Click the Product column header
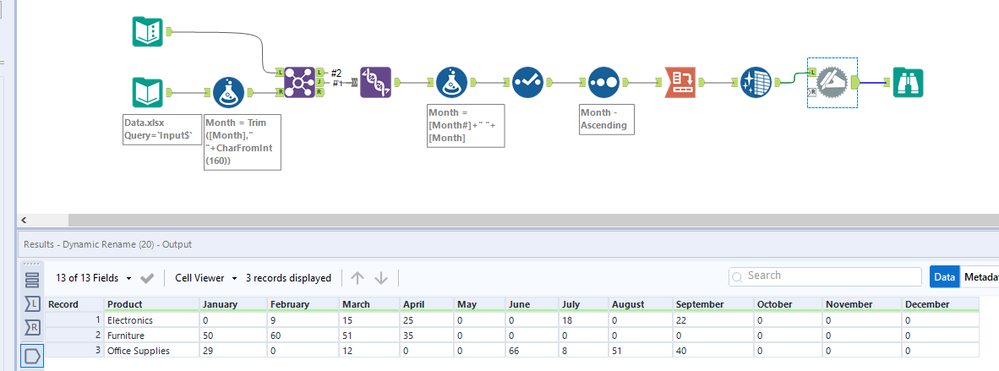The image size is (999, 371). pyautogui.click(x=152, y=304)
